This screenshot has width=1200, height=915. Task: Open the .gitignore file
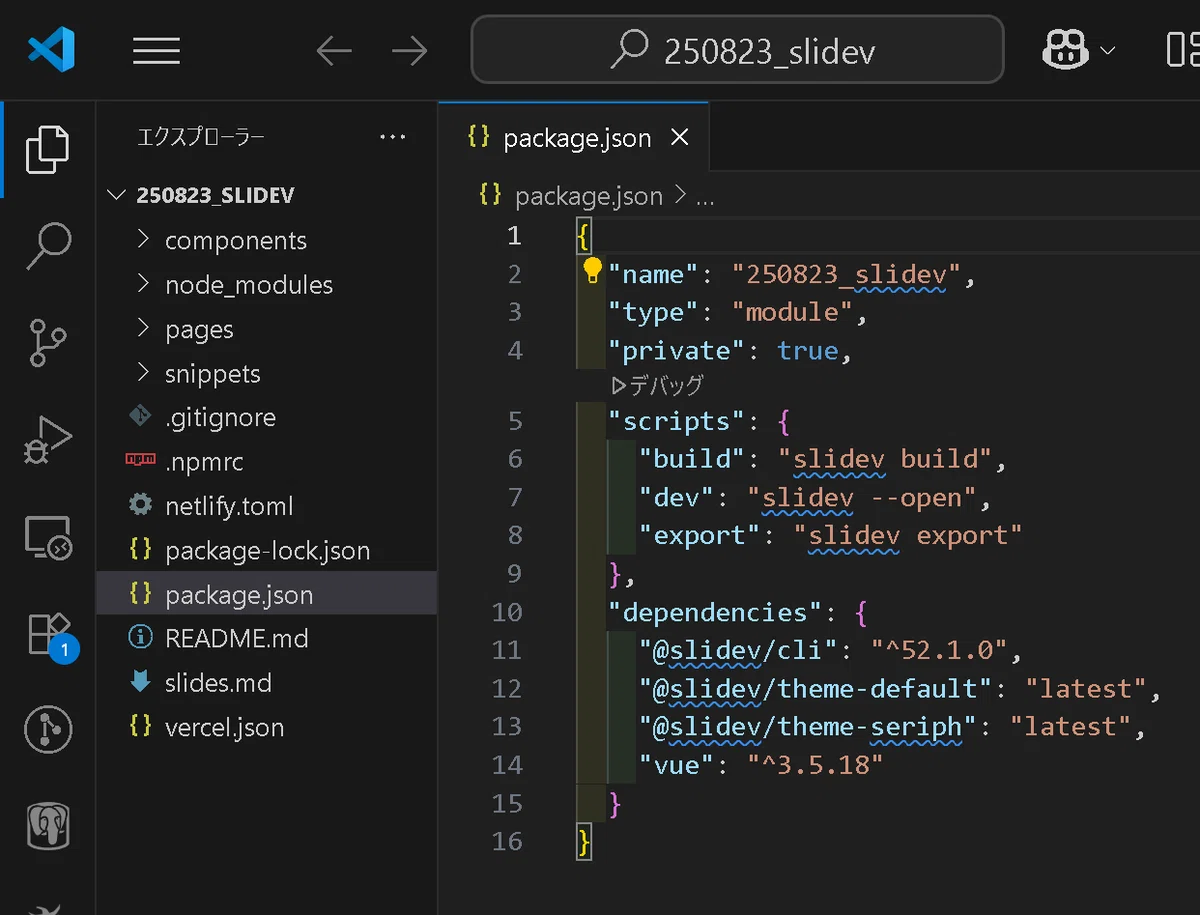click(x=266, y=417)
